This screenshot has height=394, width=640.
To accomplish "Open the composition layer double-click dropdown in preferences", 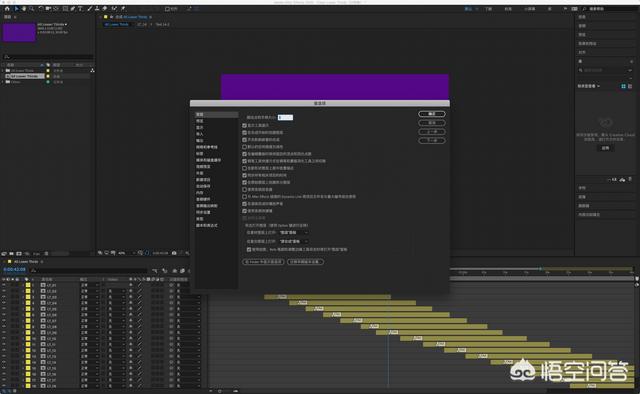I will click(293, 241).
